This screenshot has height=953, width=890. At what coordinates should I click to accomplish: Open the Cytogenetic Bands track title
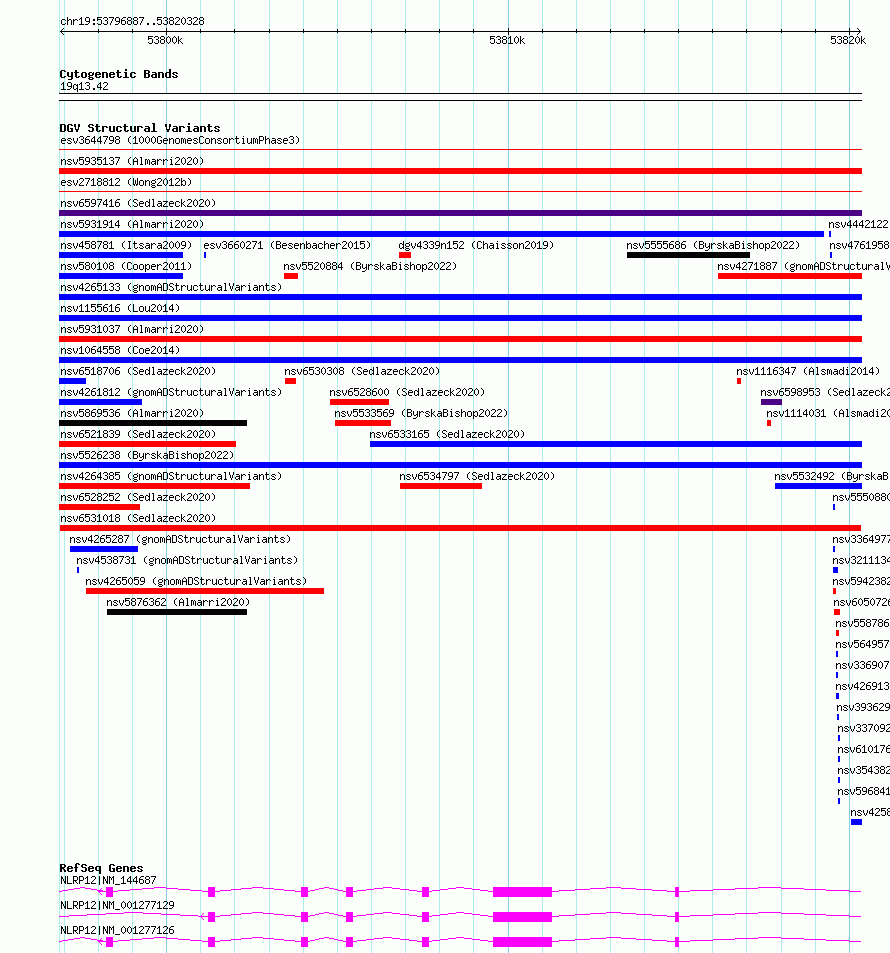(x=119, y=74)
